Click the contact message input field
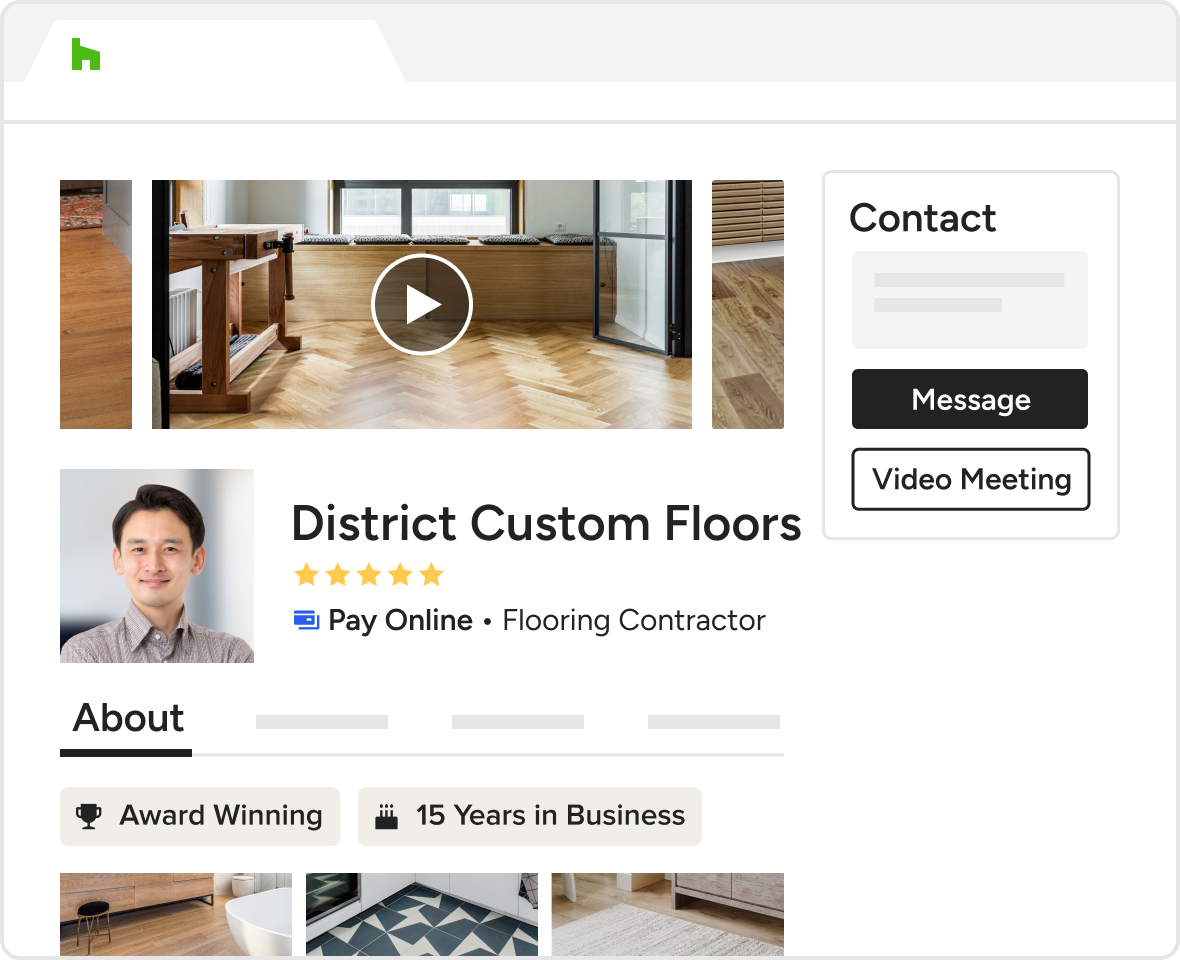 pyautogui.click(x=969, y=299)
